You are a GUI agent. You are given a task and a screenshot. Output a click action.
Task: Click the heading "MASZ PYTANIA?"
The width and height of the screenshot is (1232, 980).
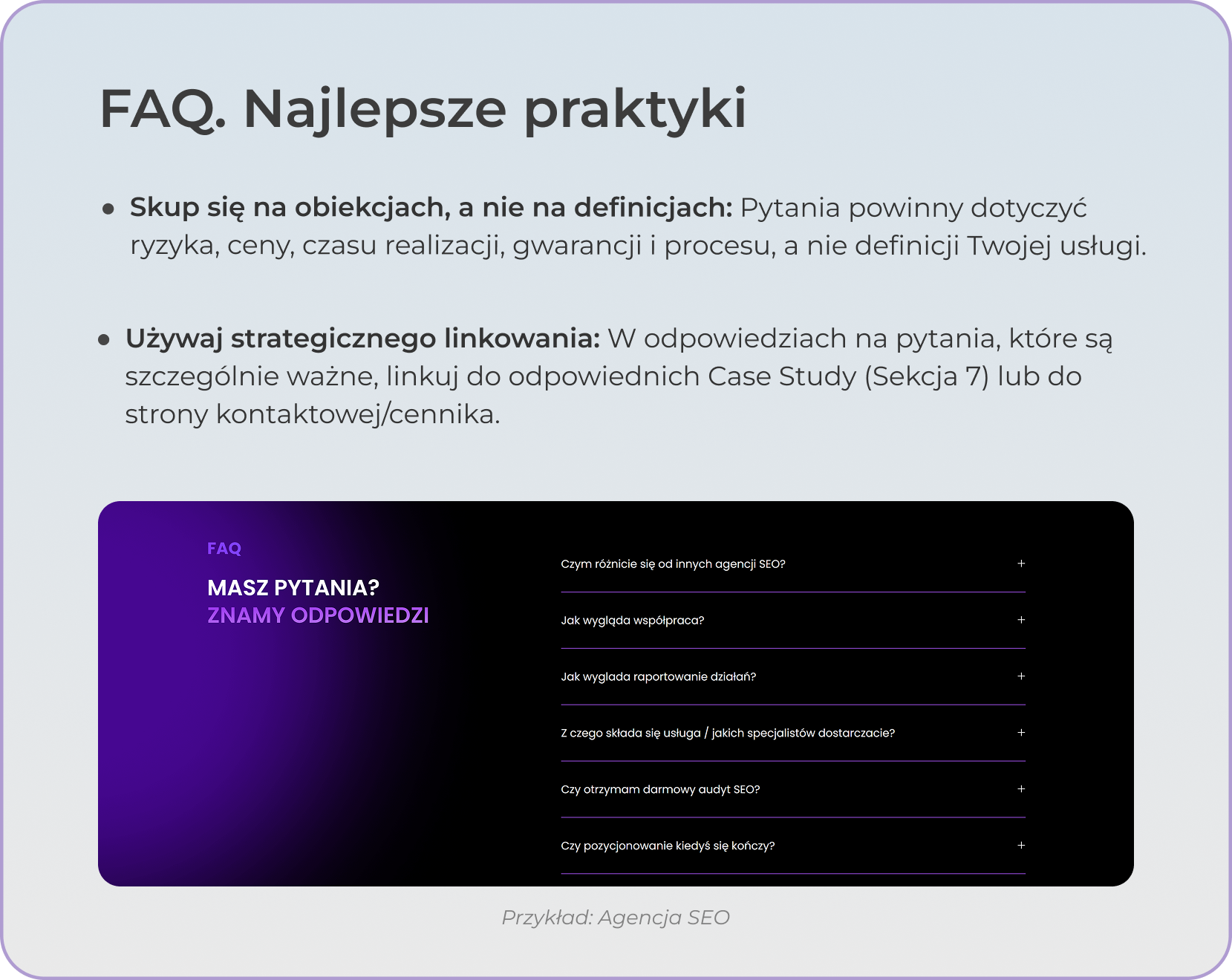pos(293,587)
